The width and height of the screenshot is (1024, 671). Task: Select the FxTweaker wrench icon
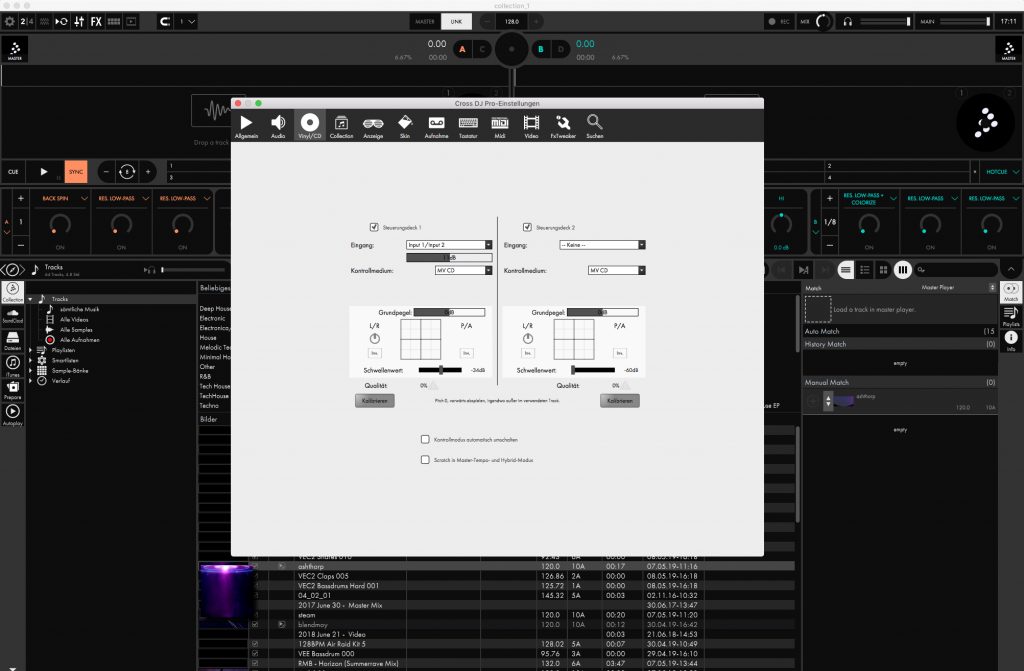tap(562, 122)
